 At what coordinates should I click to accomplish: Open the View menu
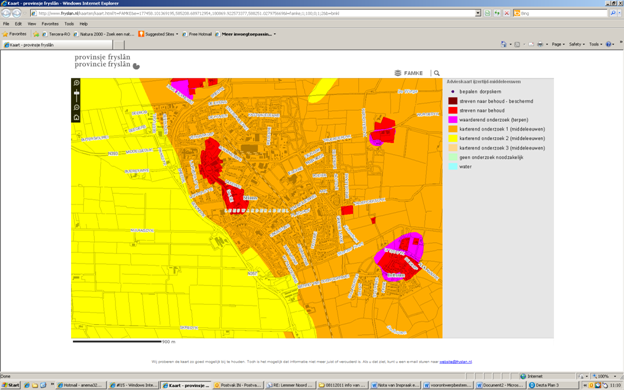31,24
